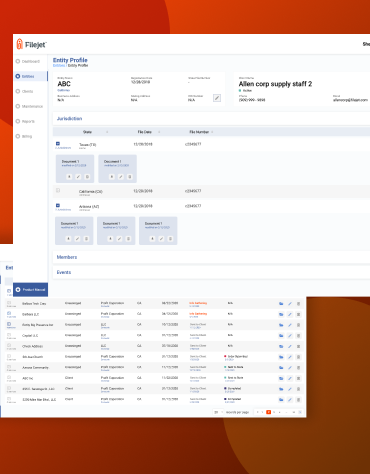Open second Document 1 card under Arizona
The height and width of the screenshot is (474, 370).
point(116,231)
